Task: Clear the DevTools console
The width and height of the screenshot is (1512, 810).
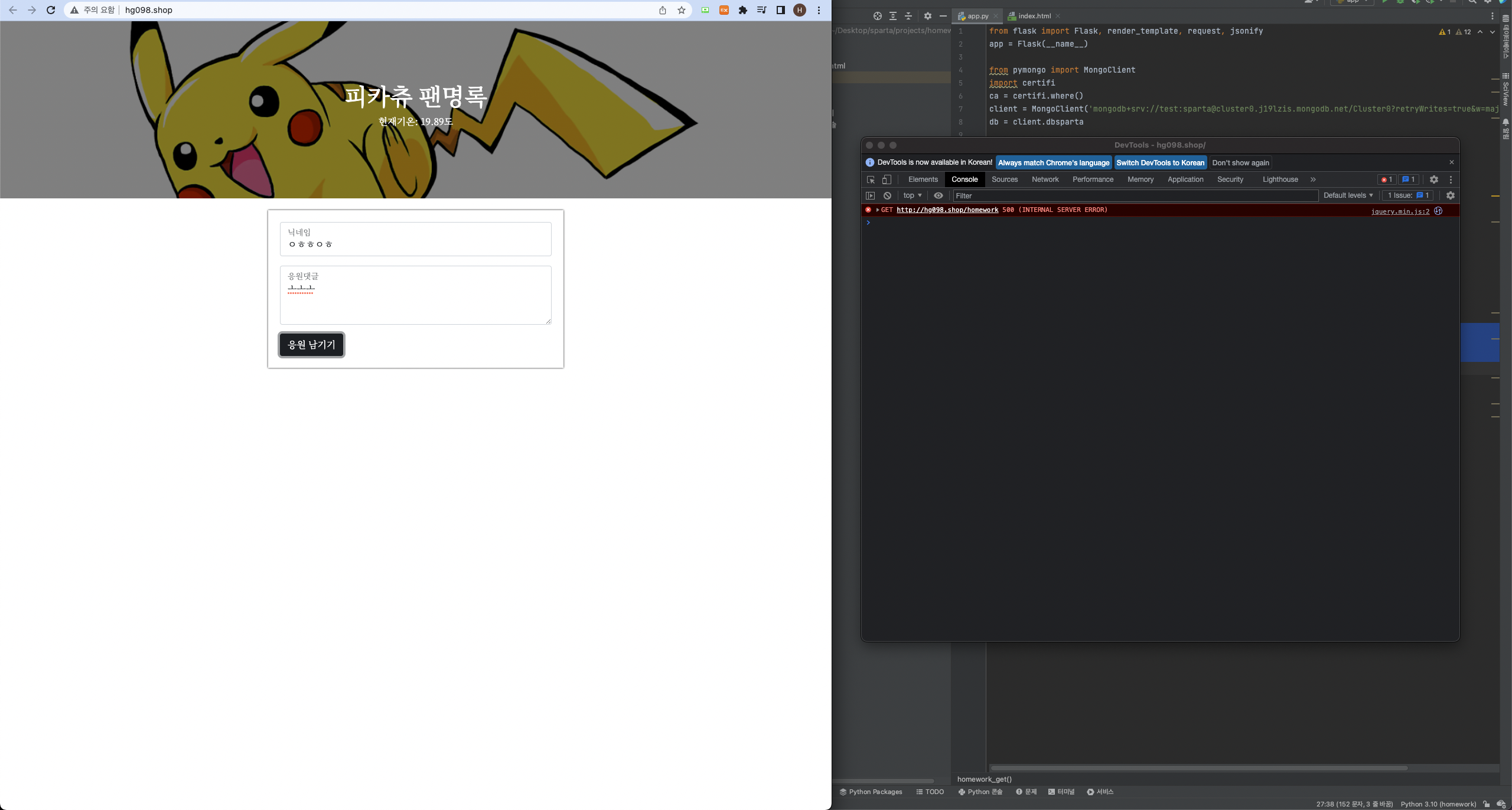Action: coord(887,195)
